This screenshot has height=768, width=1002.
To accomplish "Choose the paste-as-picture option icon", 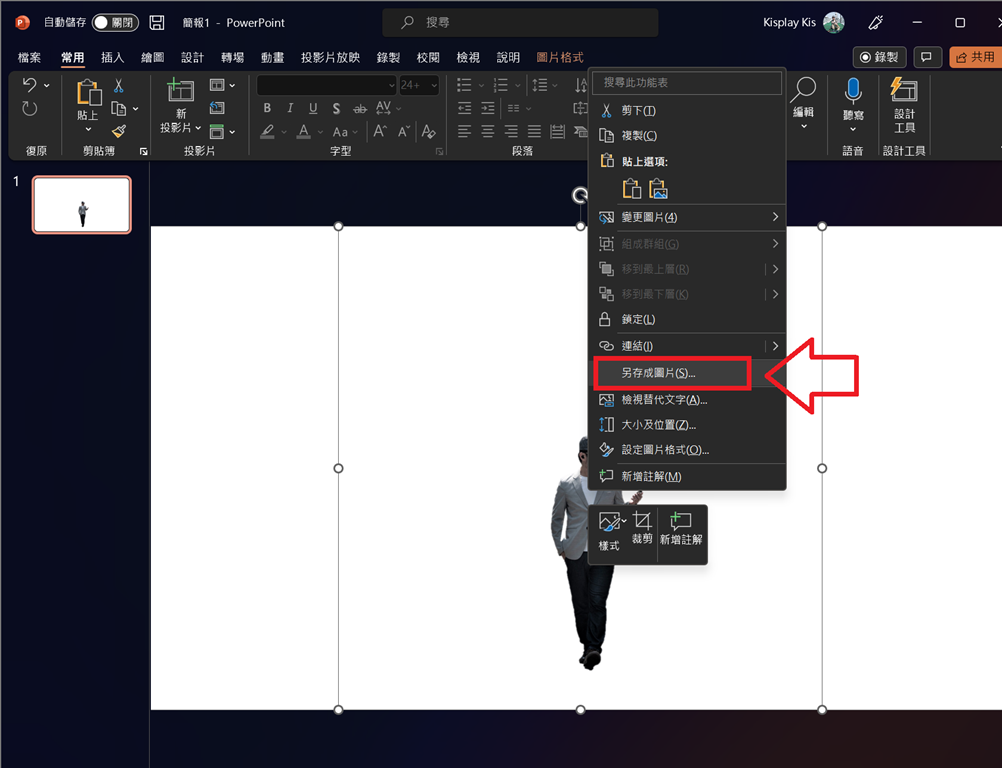I will (x=658, y=188).
